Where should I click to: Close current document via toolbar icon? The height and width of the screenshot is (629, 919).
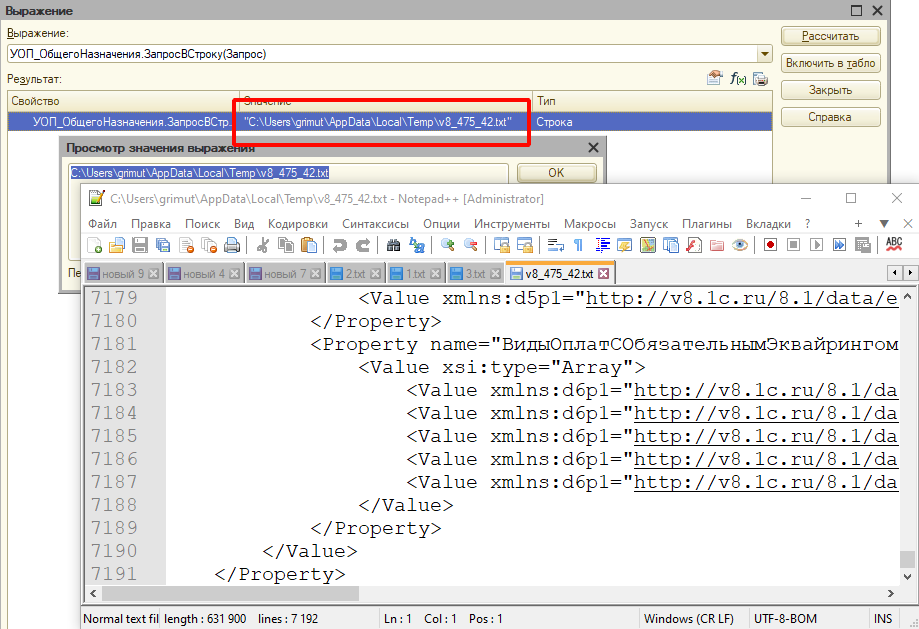(186, 244)
